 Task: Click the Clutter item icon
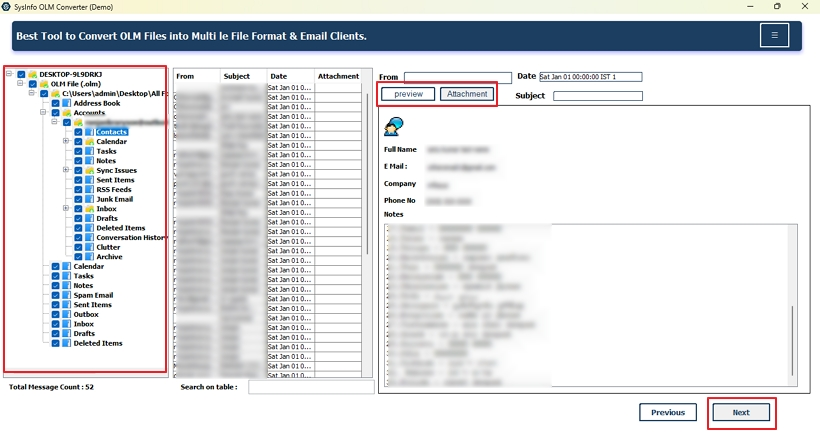tap(89, 247)
